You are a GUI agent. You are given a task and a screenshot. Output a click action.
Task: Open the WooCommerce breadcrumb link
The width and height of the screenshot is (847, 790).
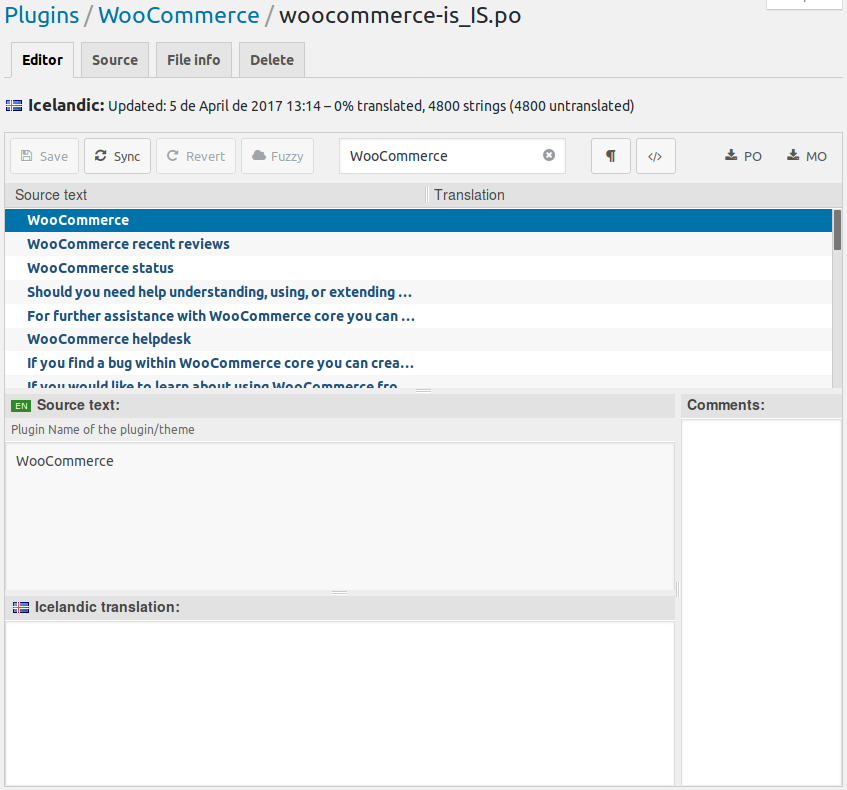[178, 15]
